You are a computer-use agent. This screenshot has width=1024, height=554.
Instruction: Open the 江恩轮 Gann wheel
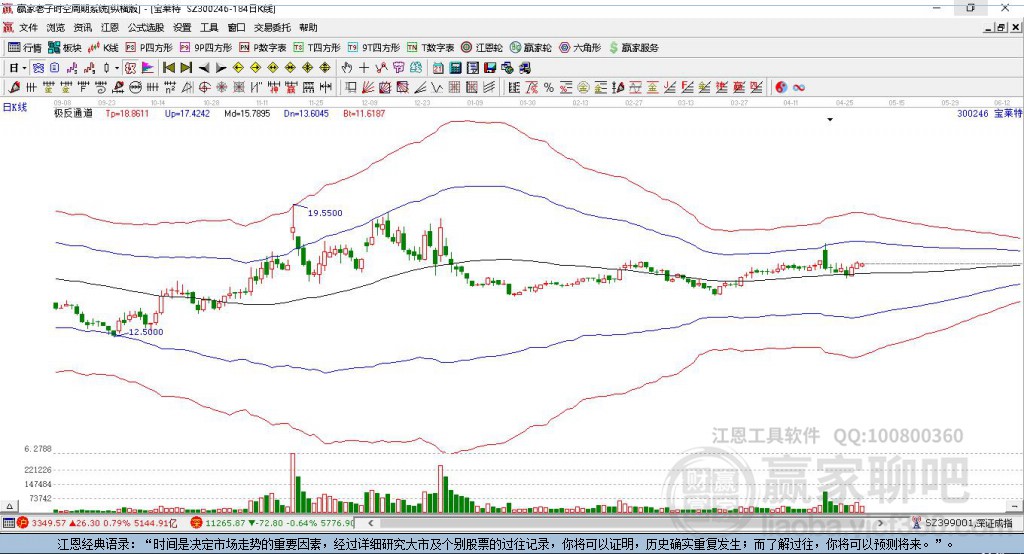coord(482,48)
